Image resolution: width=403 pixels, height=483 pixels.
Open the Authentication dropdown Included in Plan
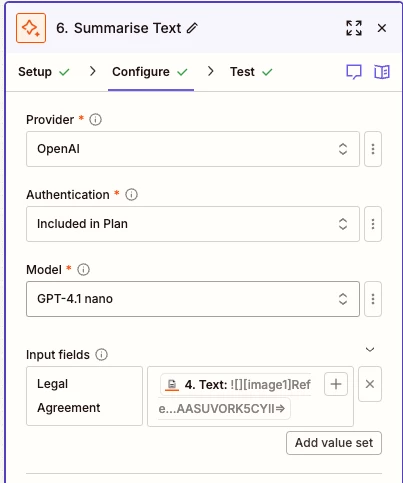193,224
